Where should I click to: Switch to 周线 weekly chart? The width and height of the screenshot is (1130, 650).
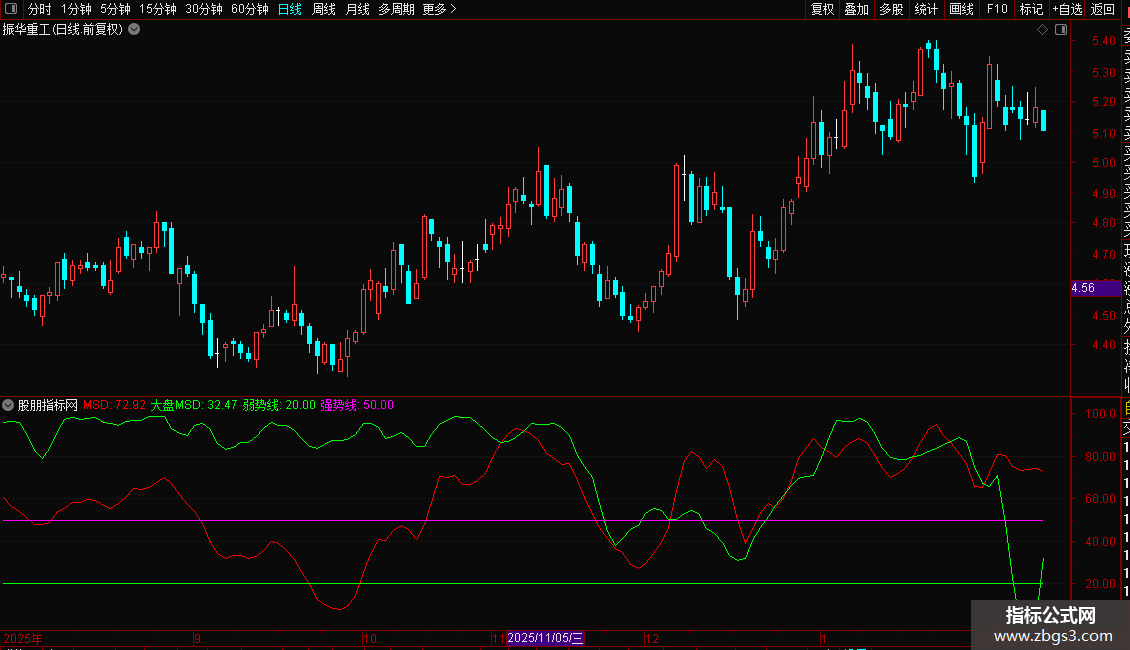click(324, 9)
